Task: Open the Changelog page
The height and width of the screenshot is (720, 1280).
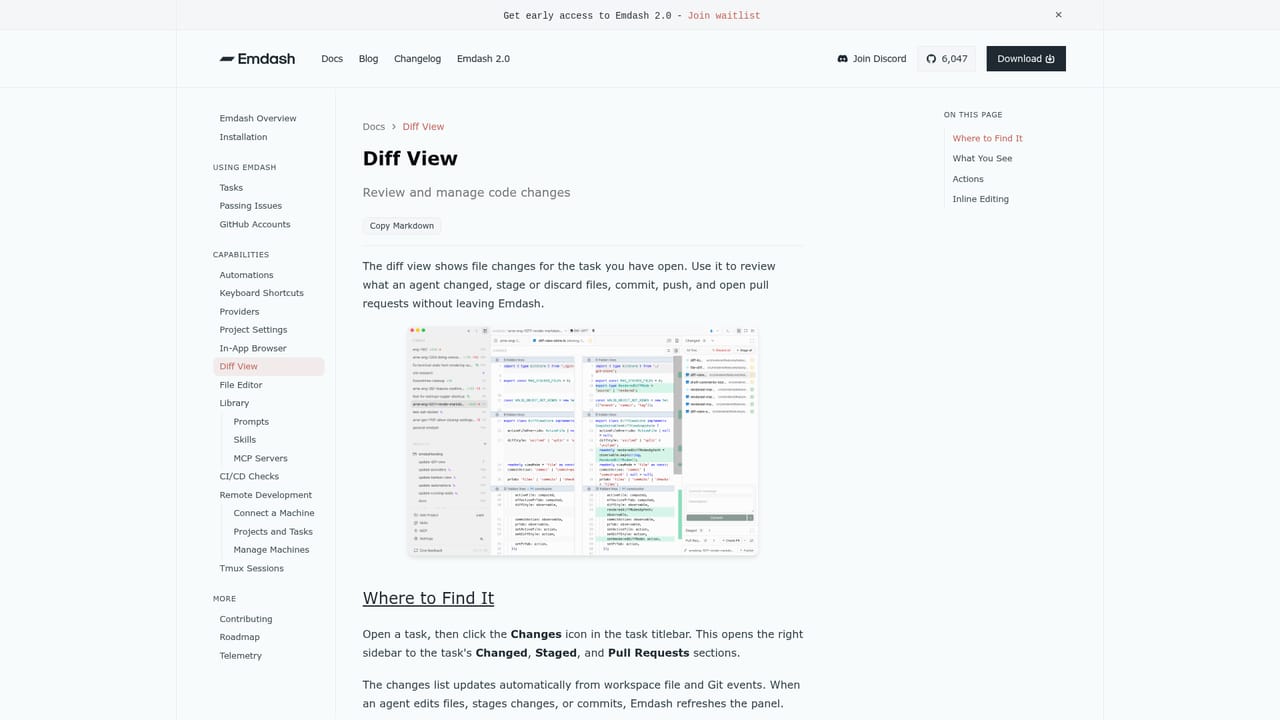Action: (x=417, y=59)
